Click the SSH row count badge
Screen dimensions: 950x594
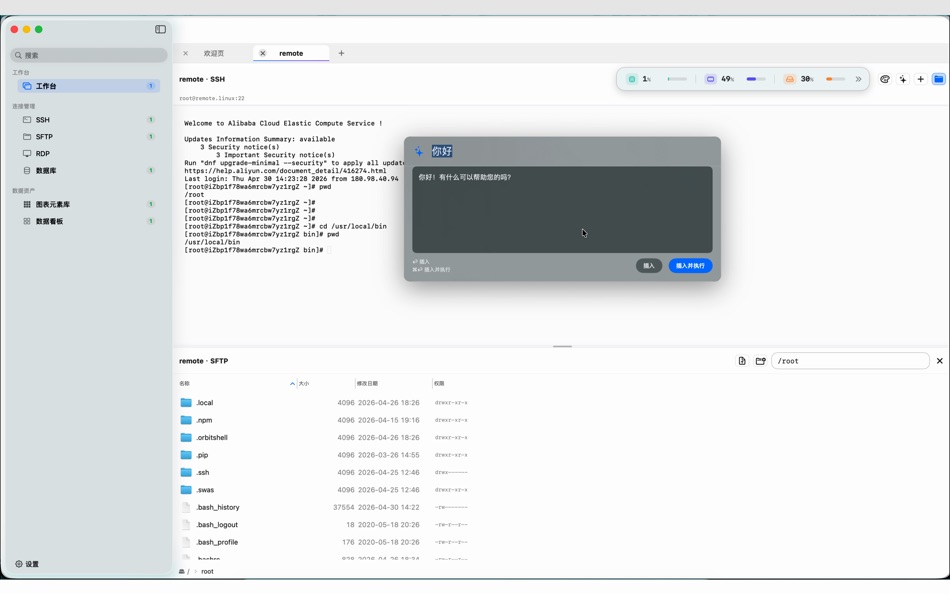click(151, 120)
